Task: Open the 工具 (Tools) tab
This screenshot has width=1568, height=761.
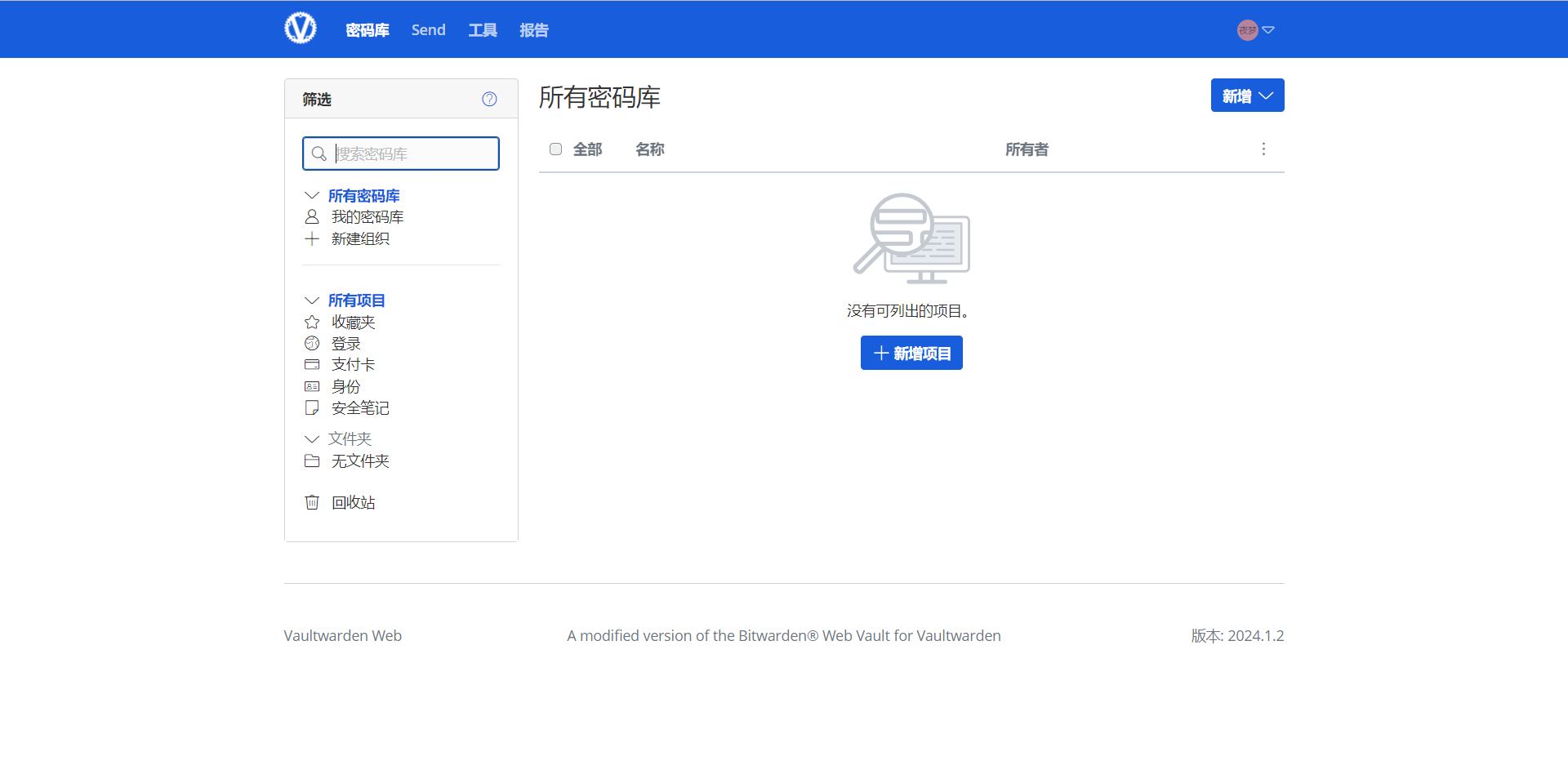Action: tap(483, 30)
